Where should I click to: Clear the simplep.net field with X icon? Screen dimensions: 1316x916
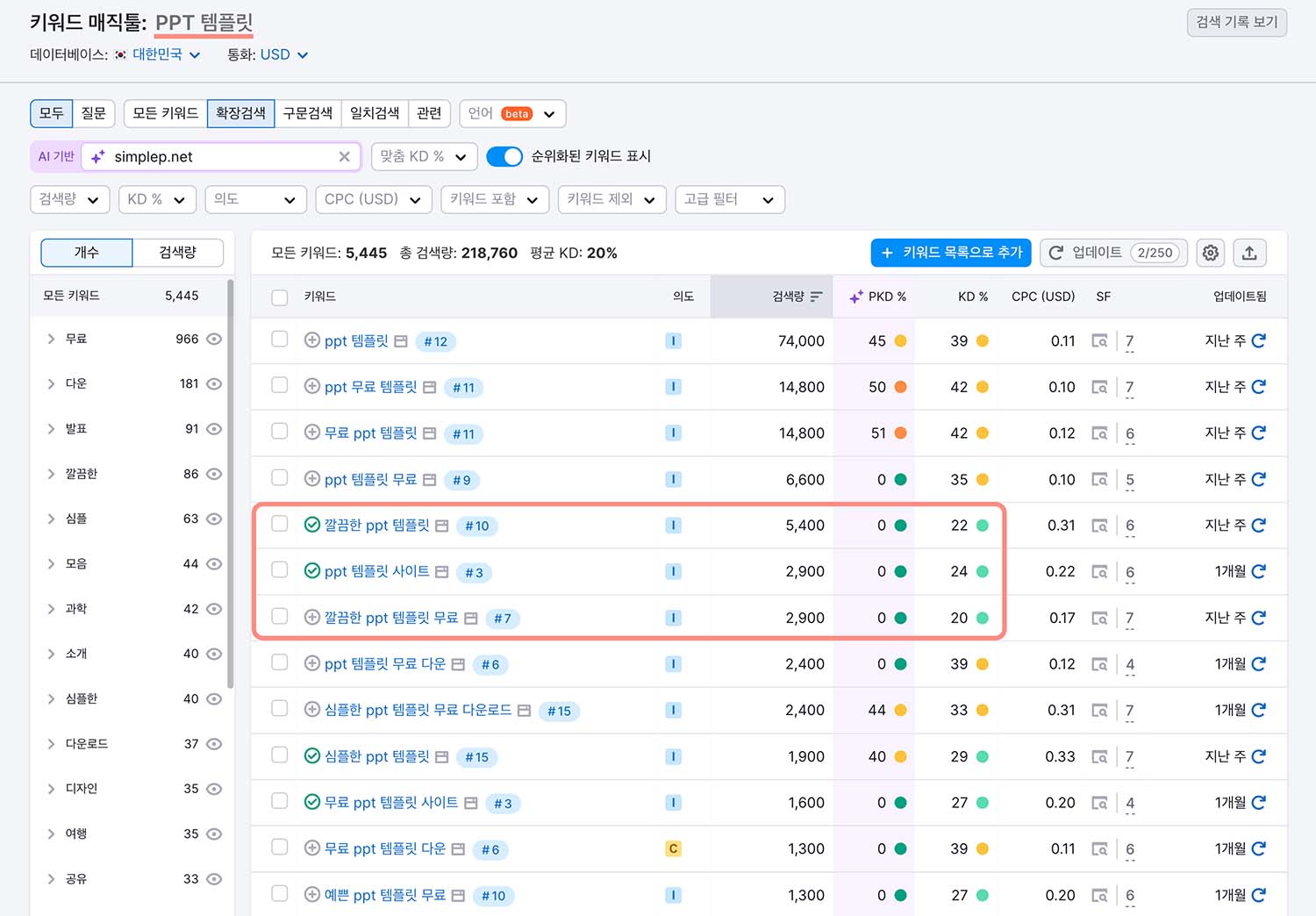point(344,156)
